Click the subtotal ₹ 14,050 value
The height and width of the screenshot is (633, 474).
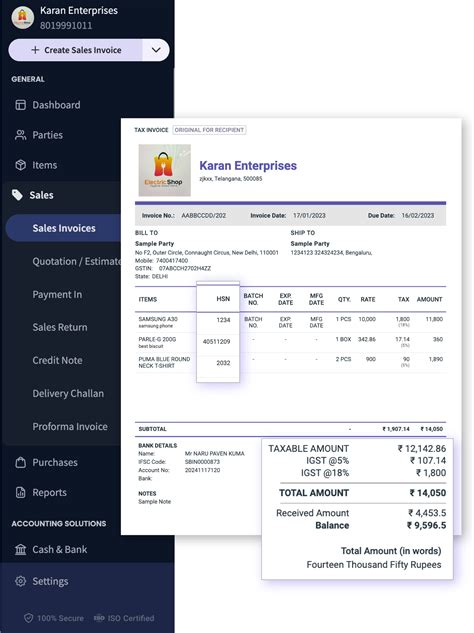tap(431, 429)
